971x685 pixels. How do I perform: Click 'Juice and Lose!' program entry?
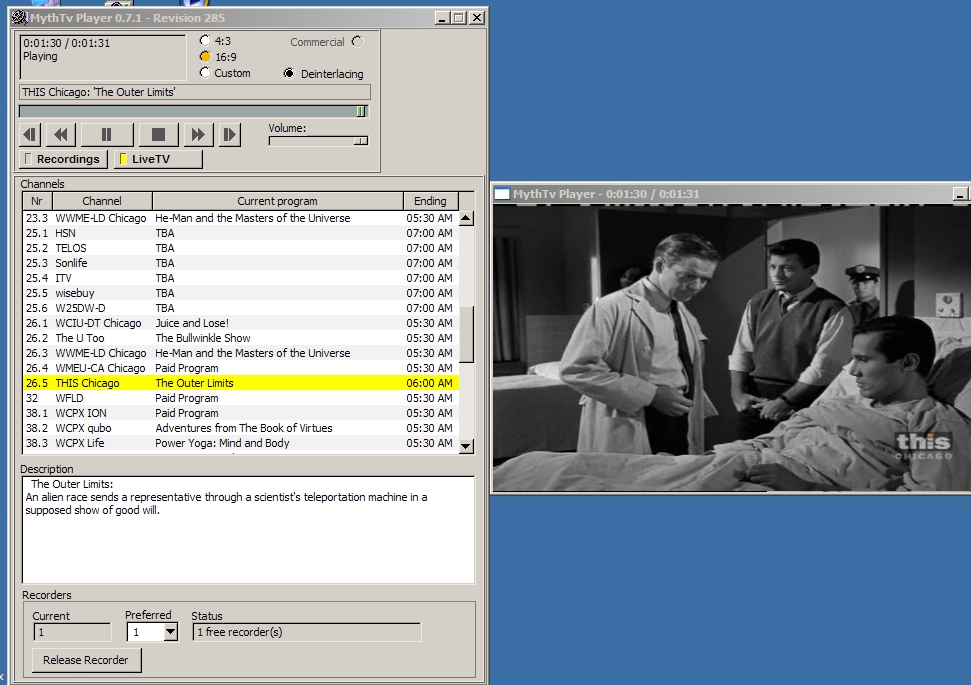point(192,323)
